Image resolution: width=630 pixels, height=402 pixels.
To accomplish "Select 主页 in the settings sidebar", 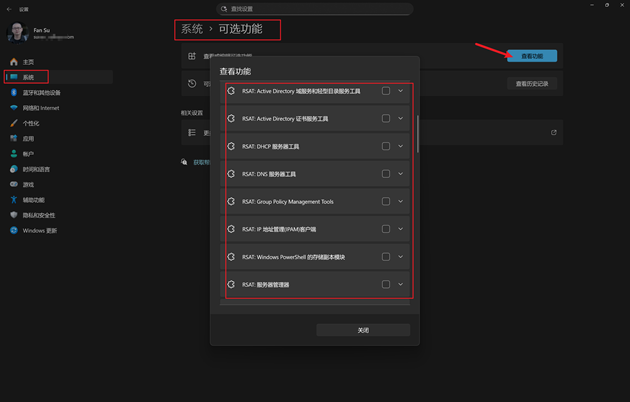I will click(x=28, y=62).
